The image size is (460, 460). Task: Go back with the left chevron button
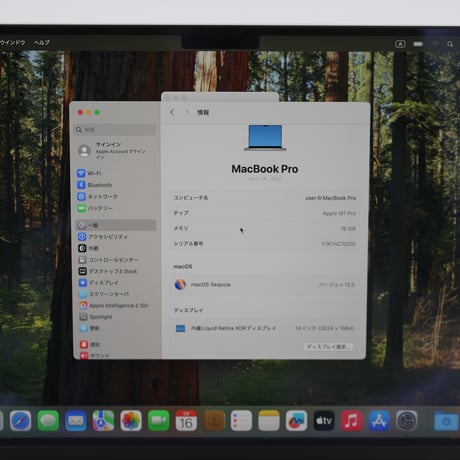click(172, 112)
